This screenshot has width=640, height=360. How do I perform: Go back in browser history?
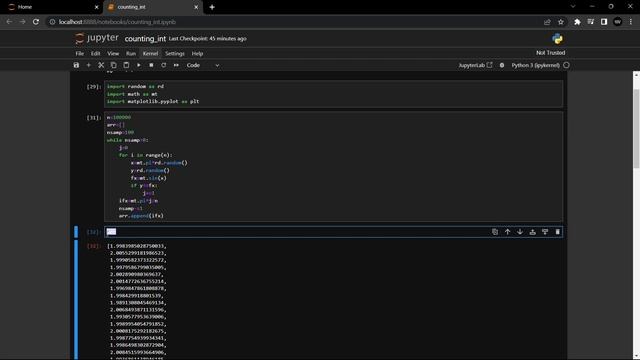(x=9, y=22)
